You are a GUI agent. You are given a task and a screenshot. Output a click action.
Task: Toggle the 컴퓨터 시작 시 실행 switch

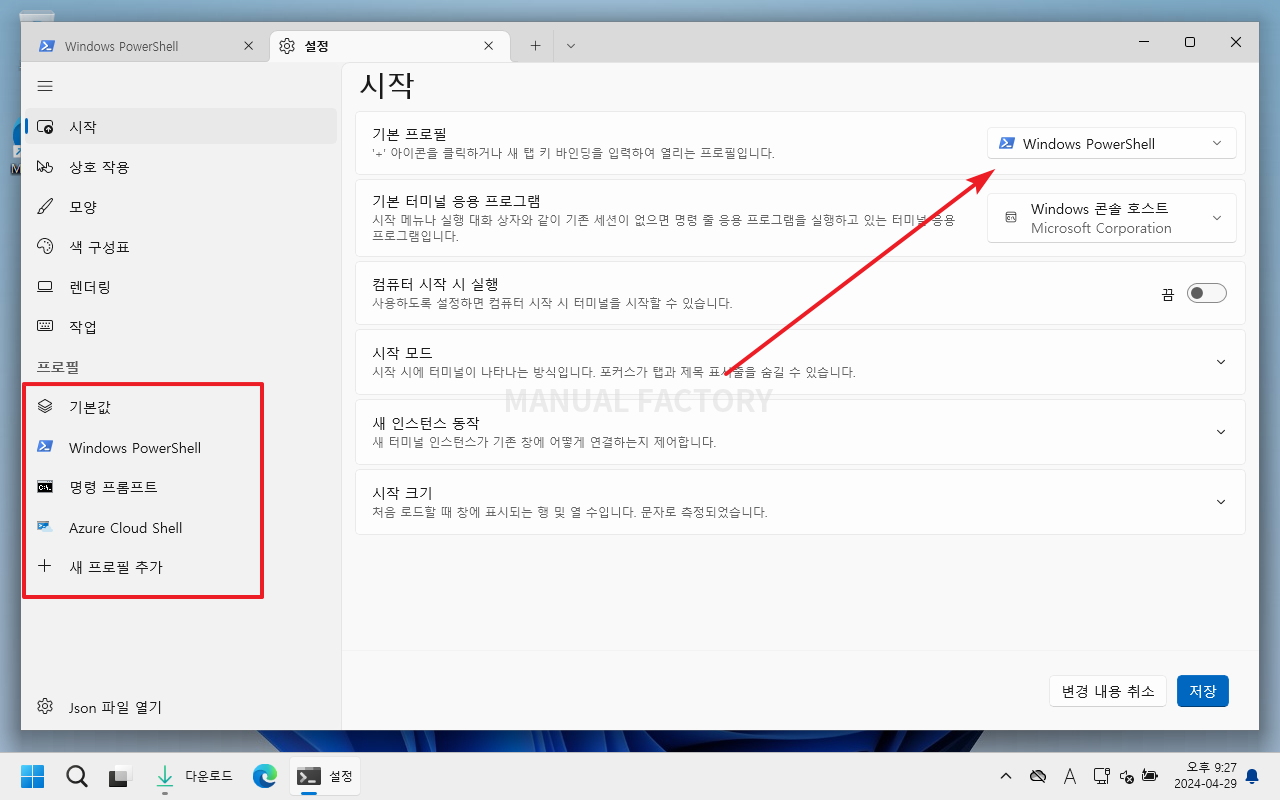point(1206,293)
